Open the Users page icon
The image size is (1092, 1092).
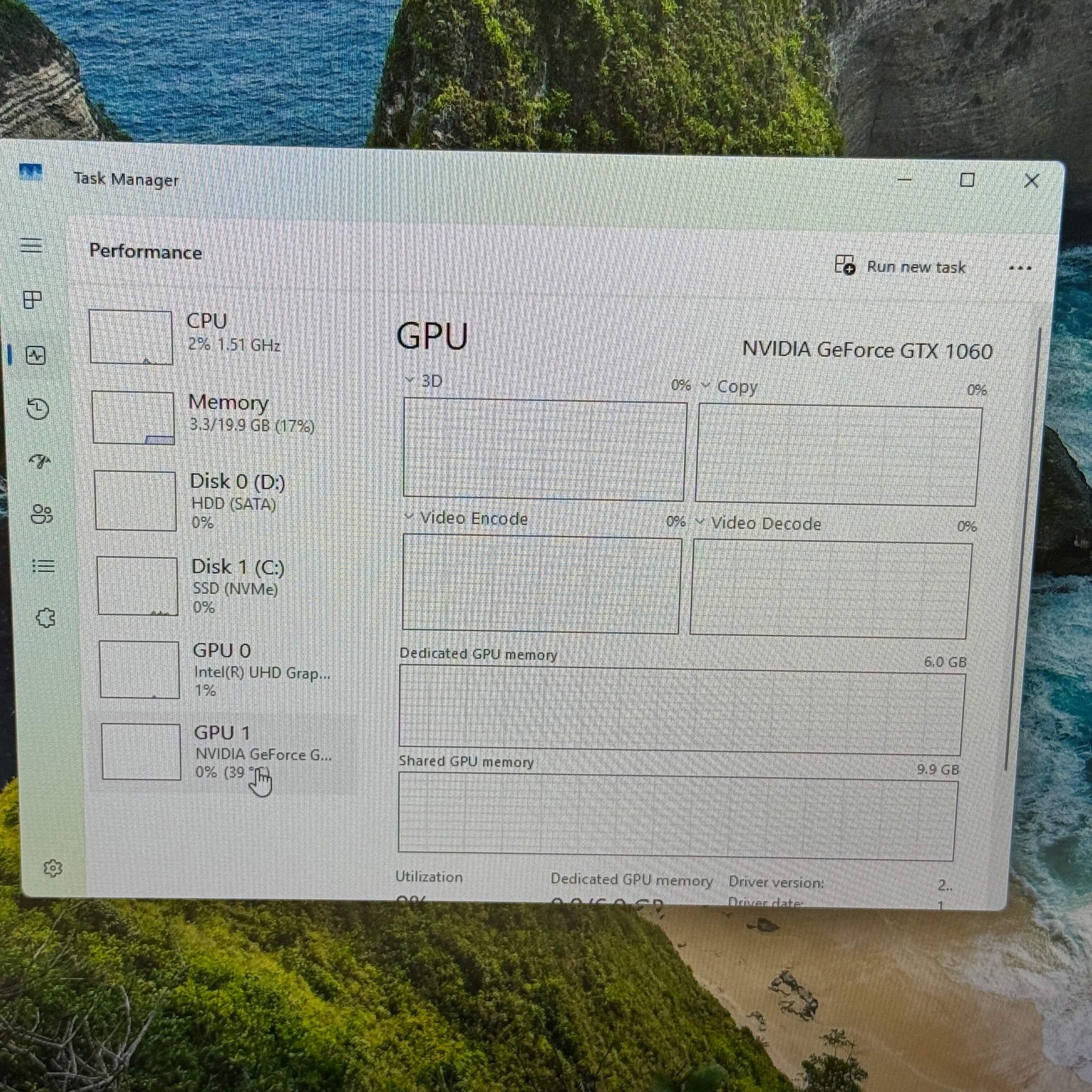(x=42, y=514)
